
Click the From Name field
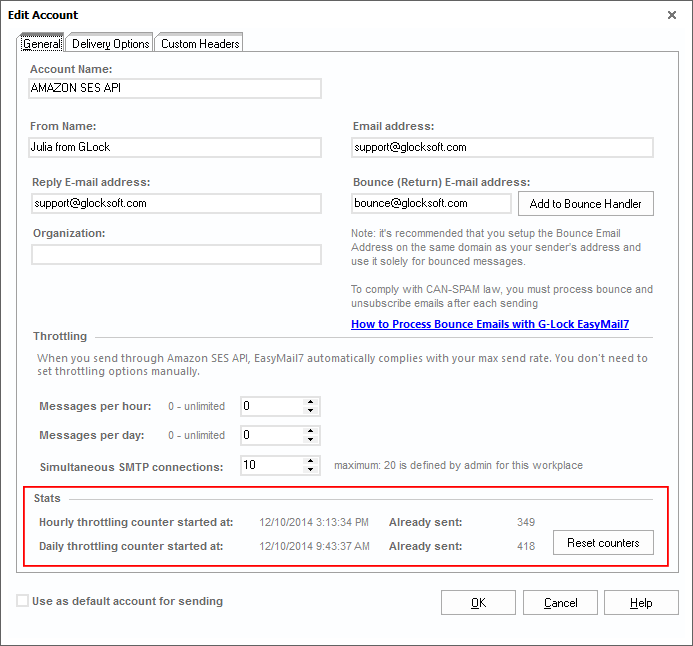175,147
